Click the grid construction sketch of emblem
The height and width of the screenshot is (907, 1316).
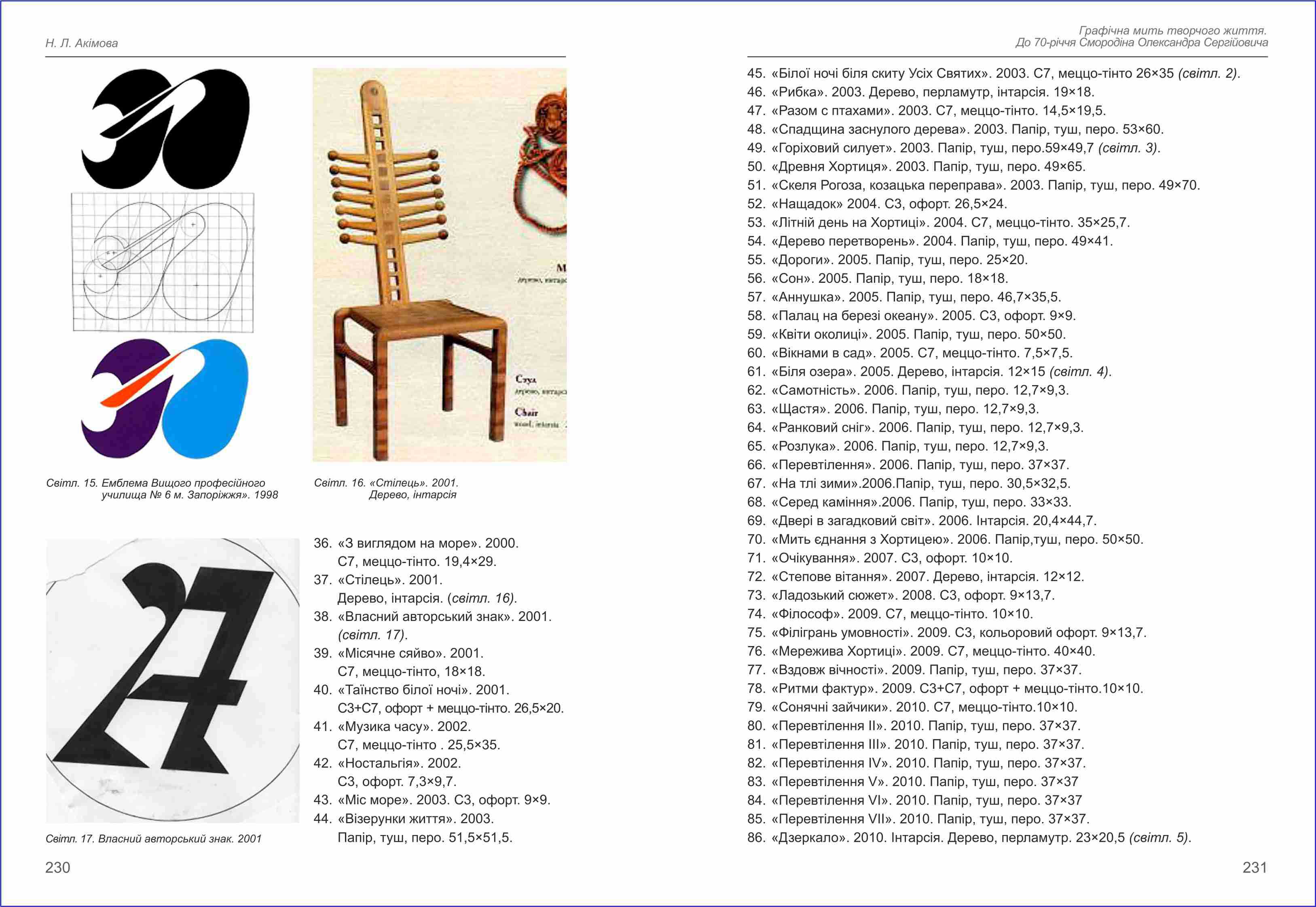[163, 262]
